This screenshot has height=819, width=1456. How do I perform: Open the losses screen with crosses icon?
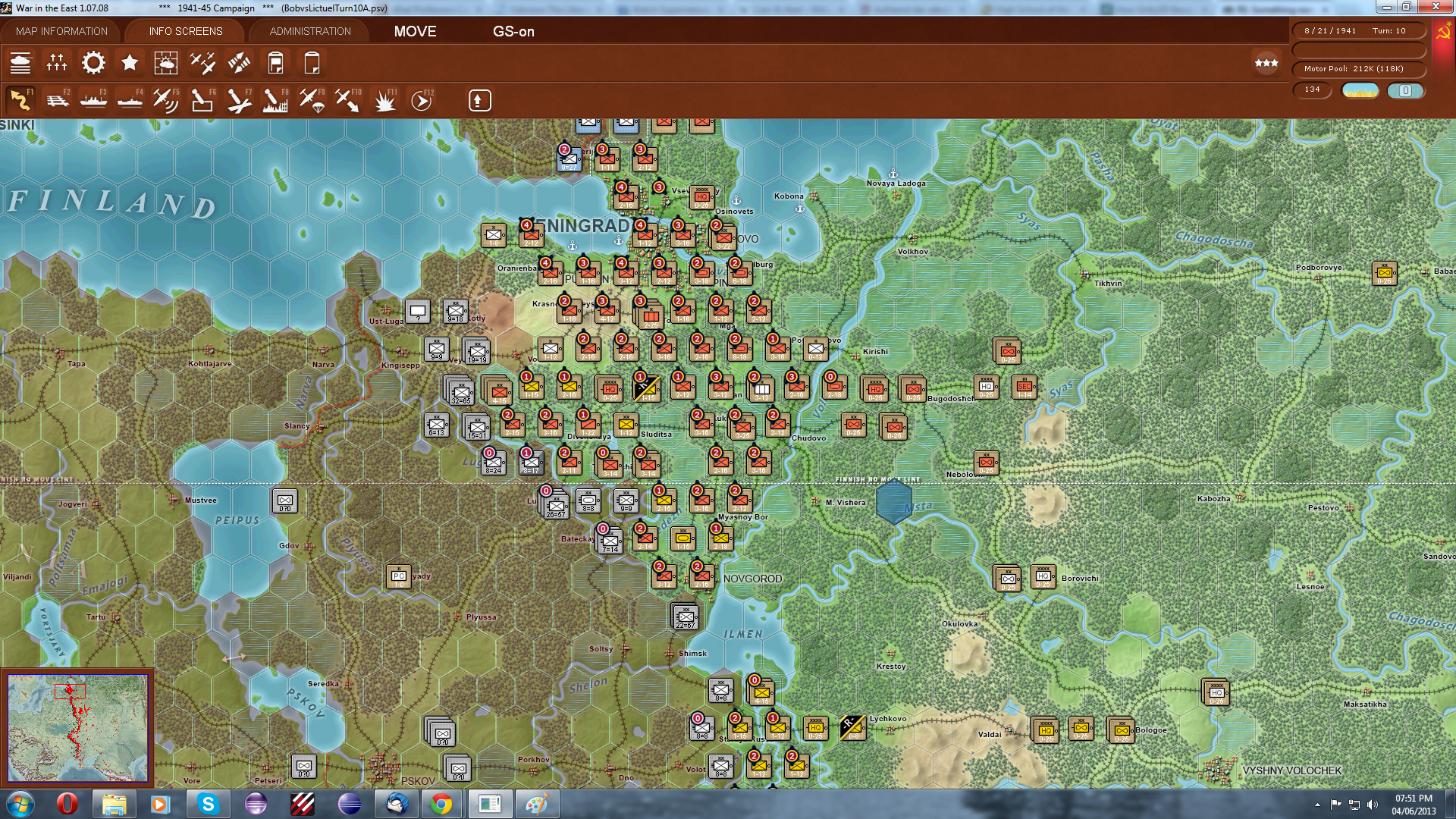tap(57, 63)
